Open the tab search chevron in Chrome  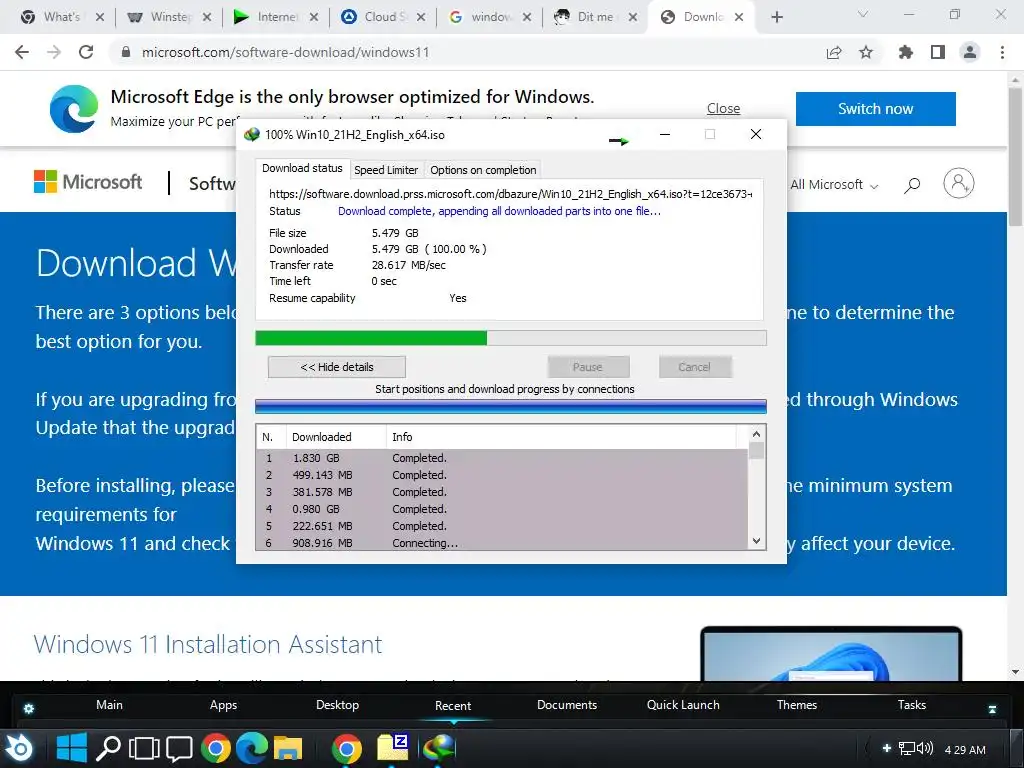click(863, 14)
